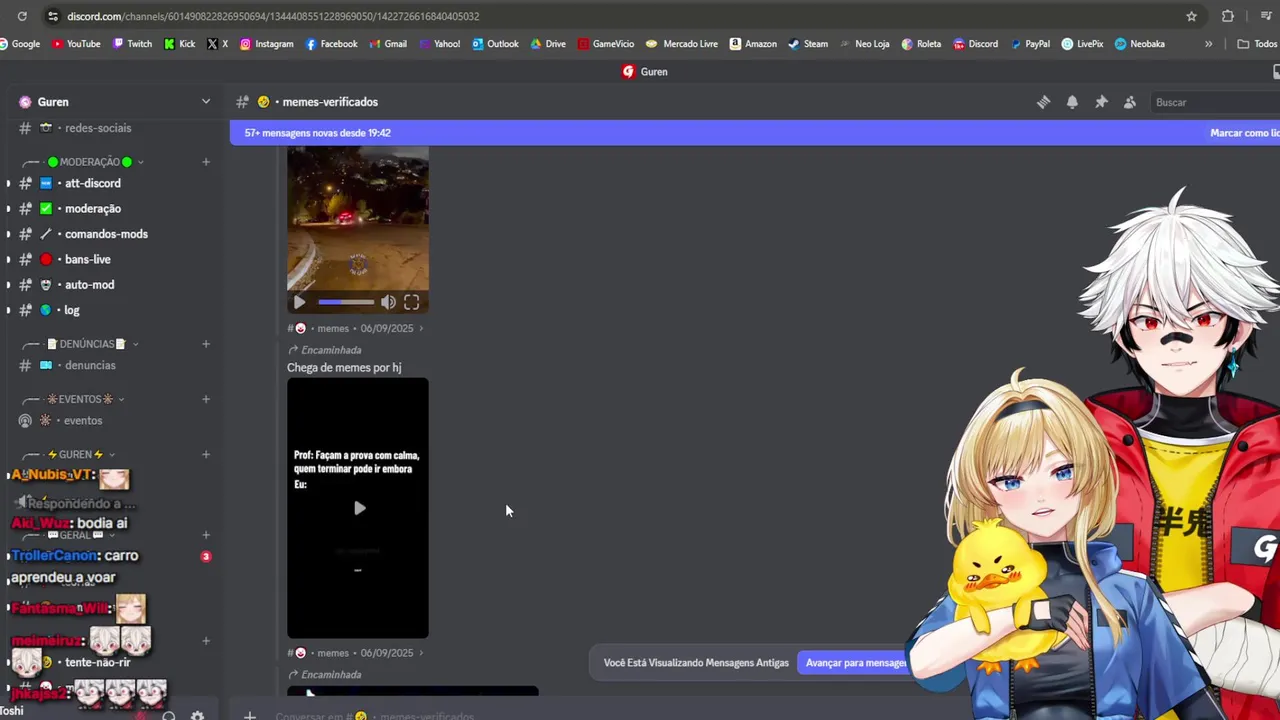Open Gmail bookmark

pos(388,44)
